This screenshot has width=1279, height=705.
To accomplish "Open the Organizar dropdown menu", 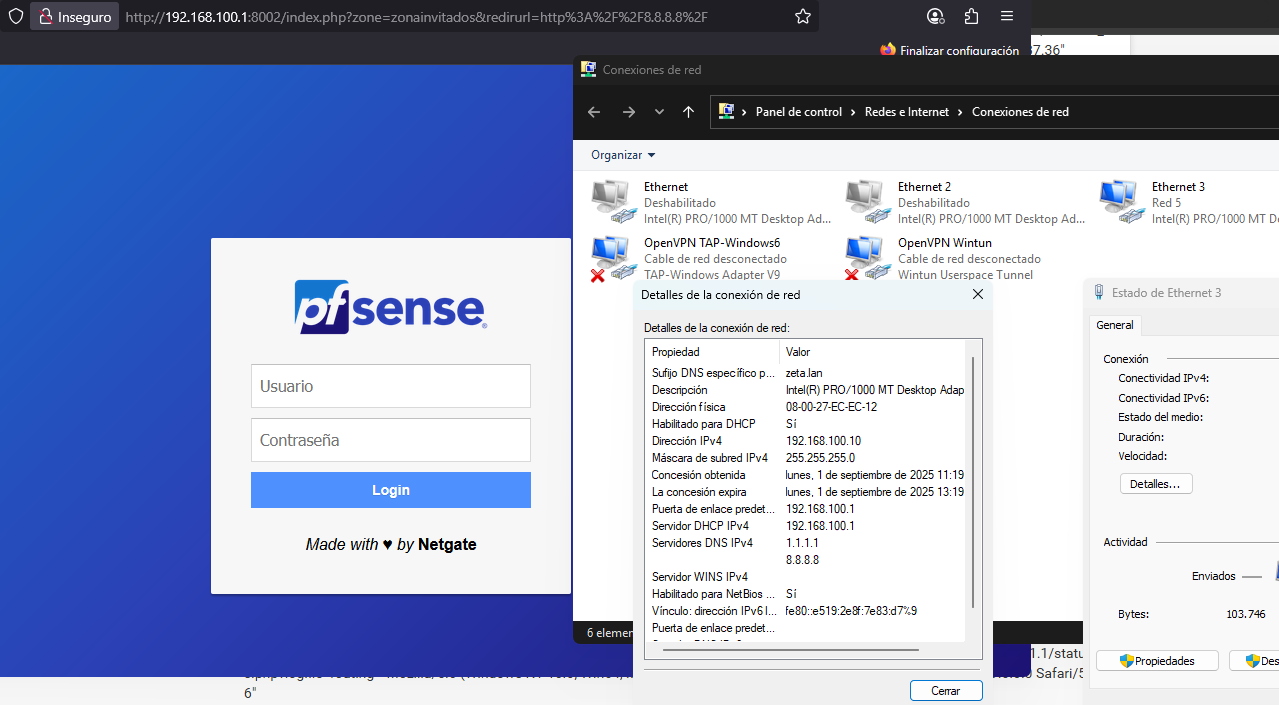I will coord(623,155).
